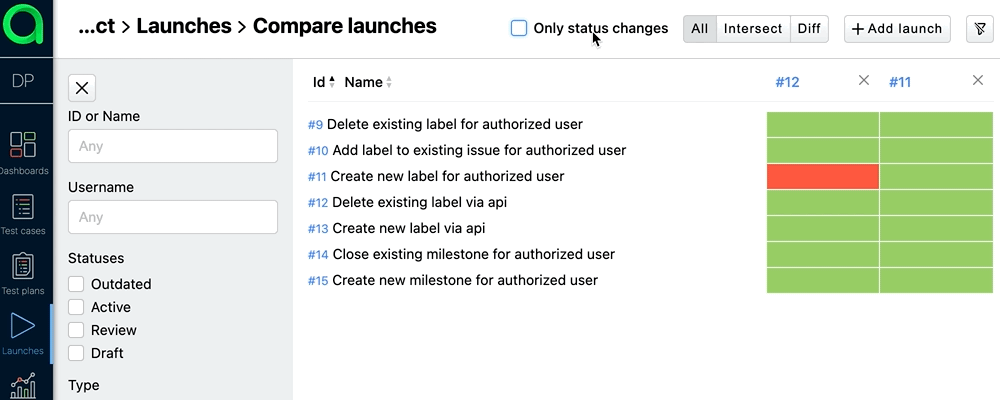Select the Draft status checkbox
The width and height of the screenshot is (1000, 400).
point(76,353)
